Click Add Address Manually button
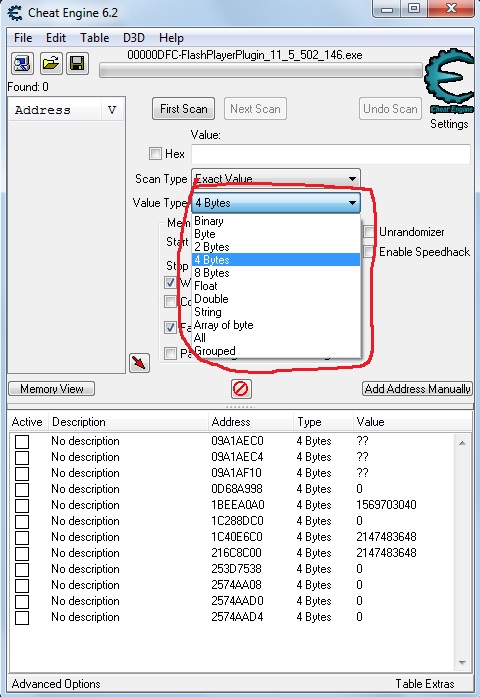This screenshot has width=480, height=697. click(417, 389)
